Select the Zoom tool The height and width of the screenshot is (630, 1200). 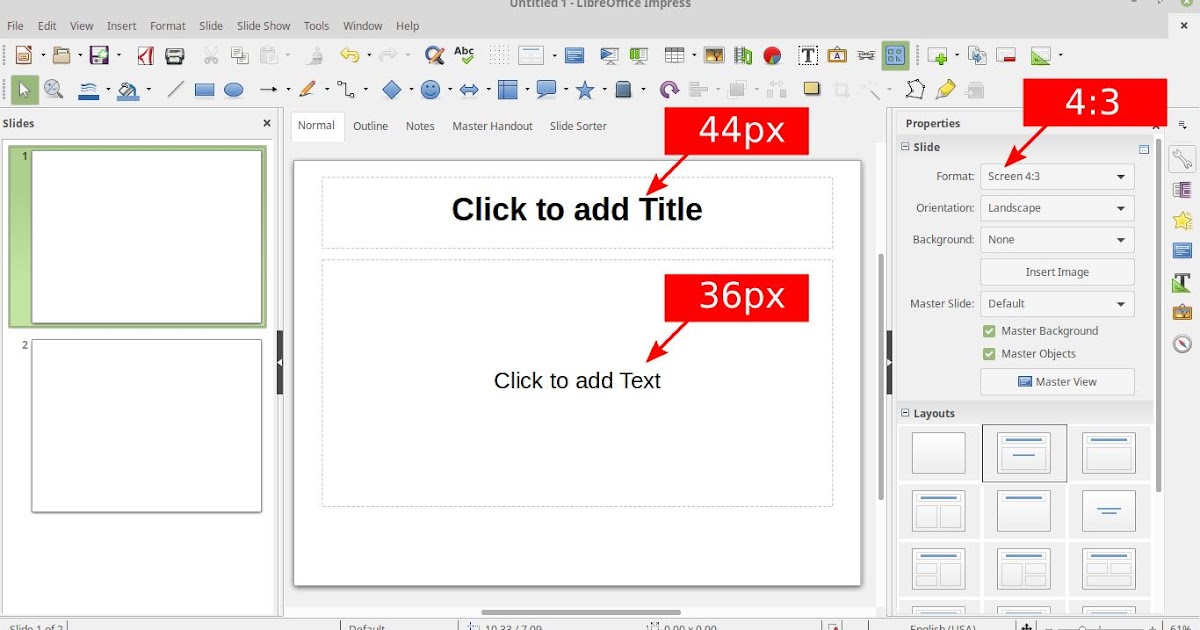pyautogui.click(x=55, y=90)
